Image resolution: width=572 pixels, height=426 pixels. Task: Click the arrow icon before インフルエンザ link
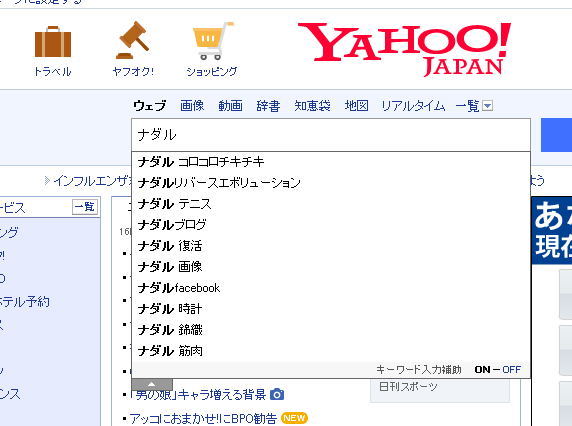[47, 181]
